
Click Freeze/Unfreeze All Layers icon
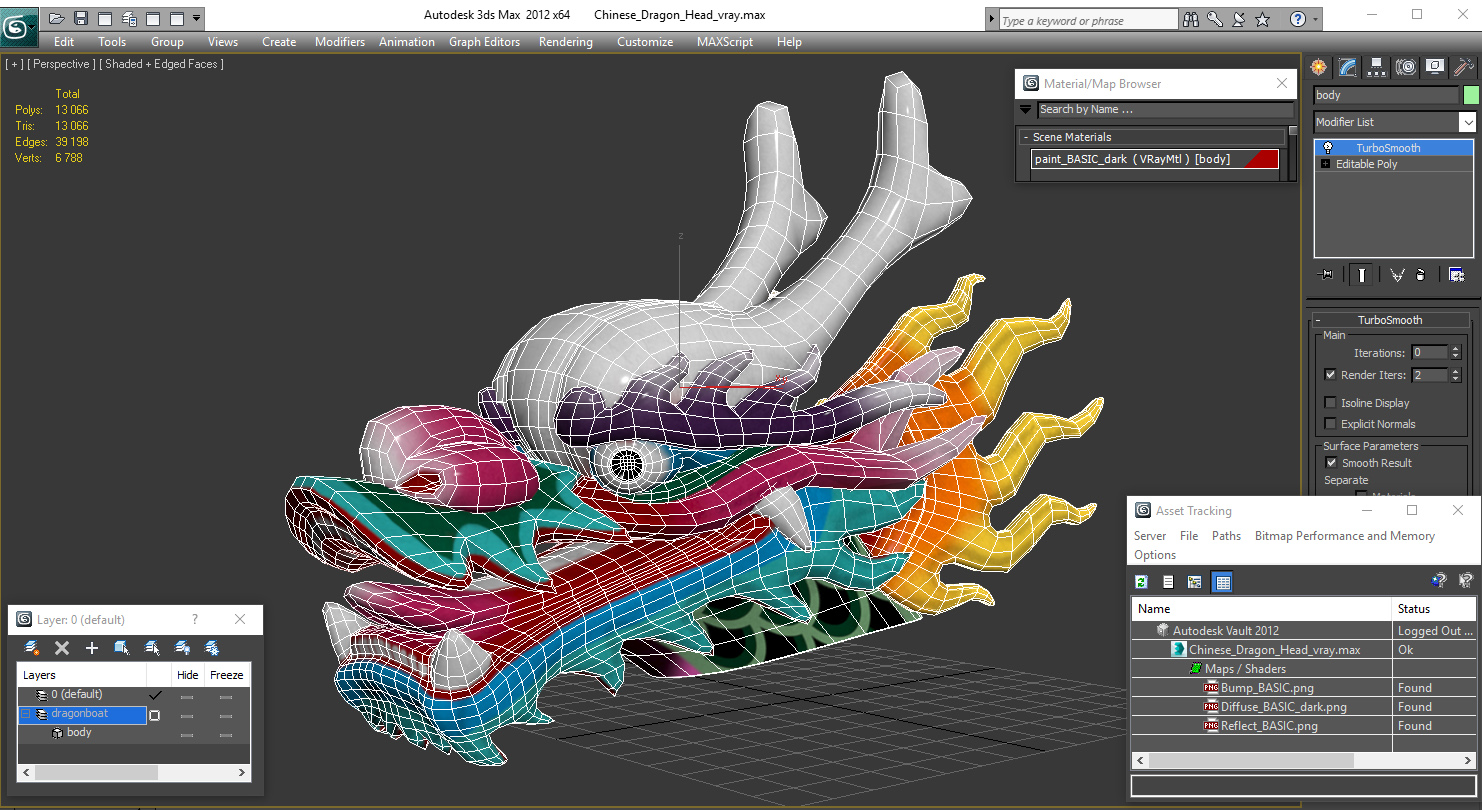(x=212, y=648)
